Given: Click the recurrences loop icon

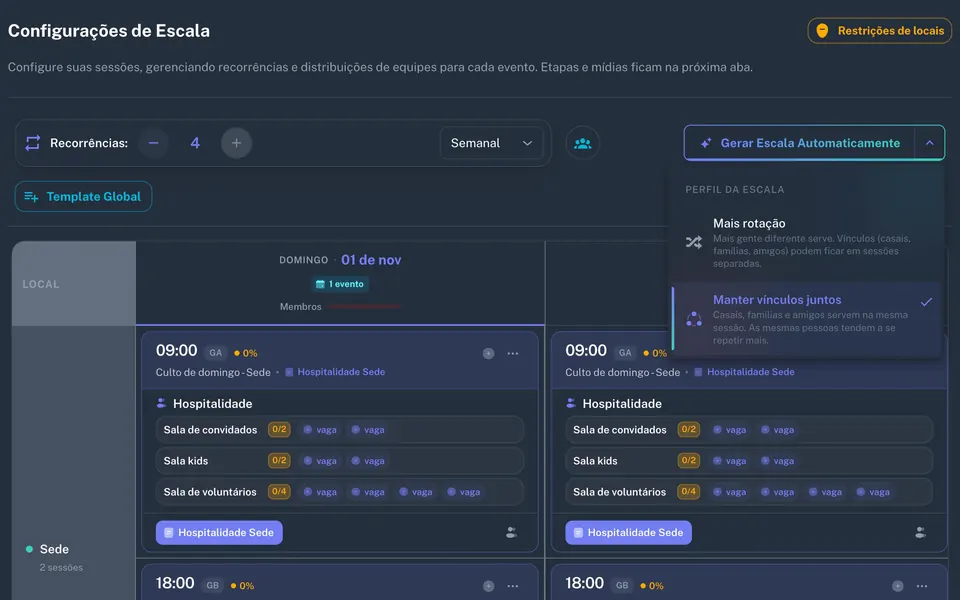Looking at the screenshot, I should click(x=32, y=143).
